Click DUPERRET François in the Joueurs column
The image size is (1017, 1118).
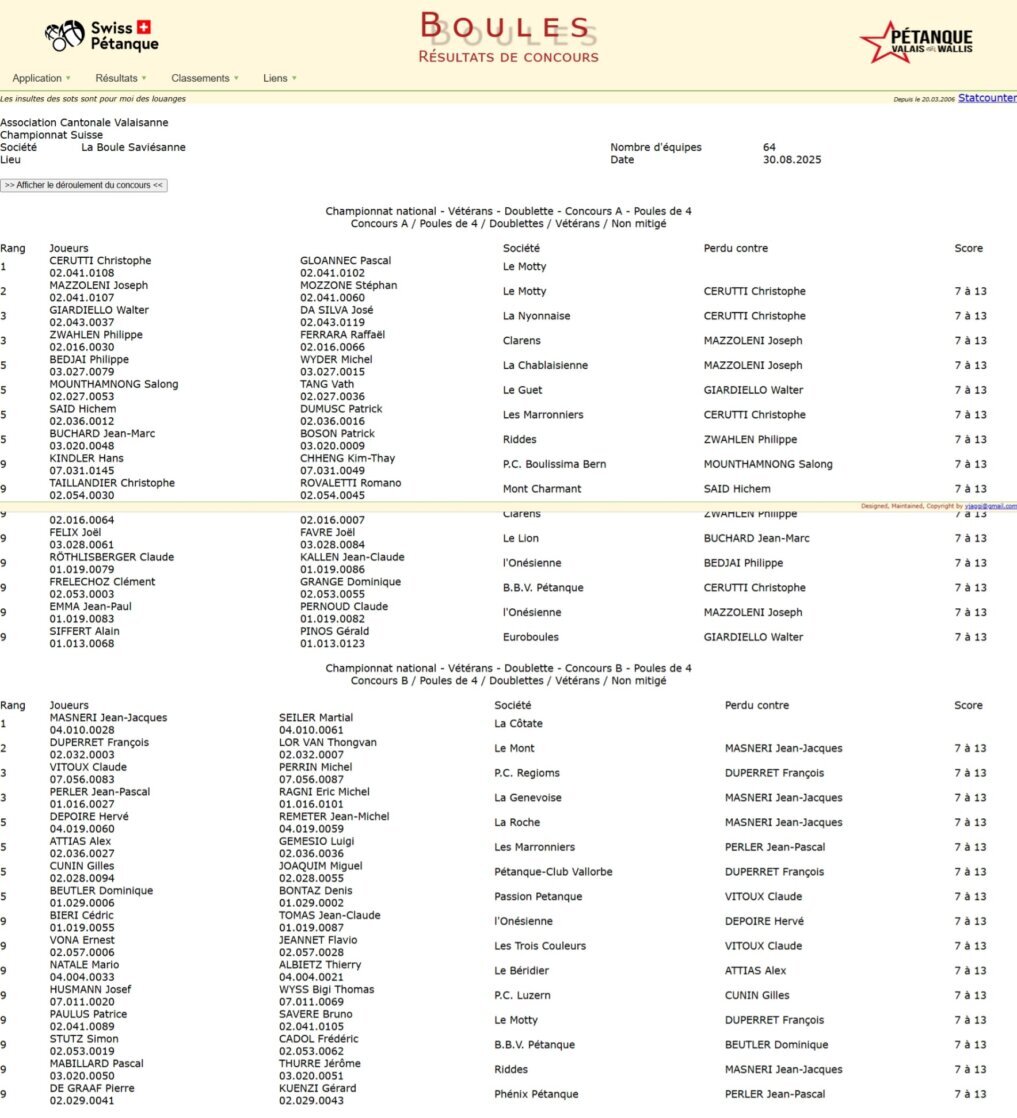pyautogui.click(x=99, y=743)
